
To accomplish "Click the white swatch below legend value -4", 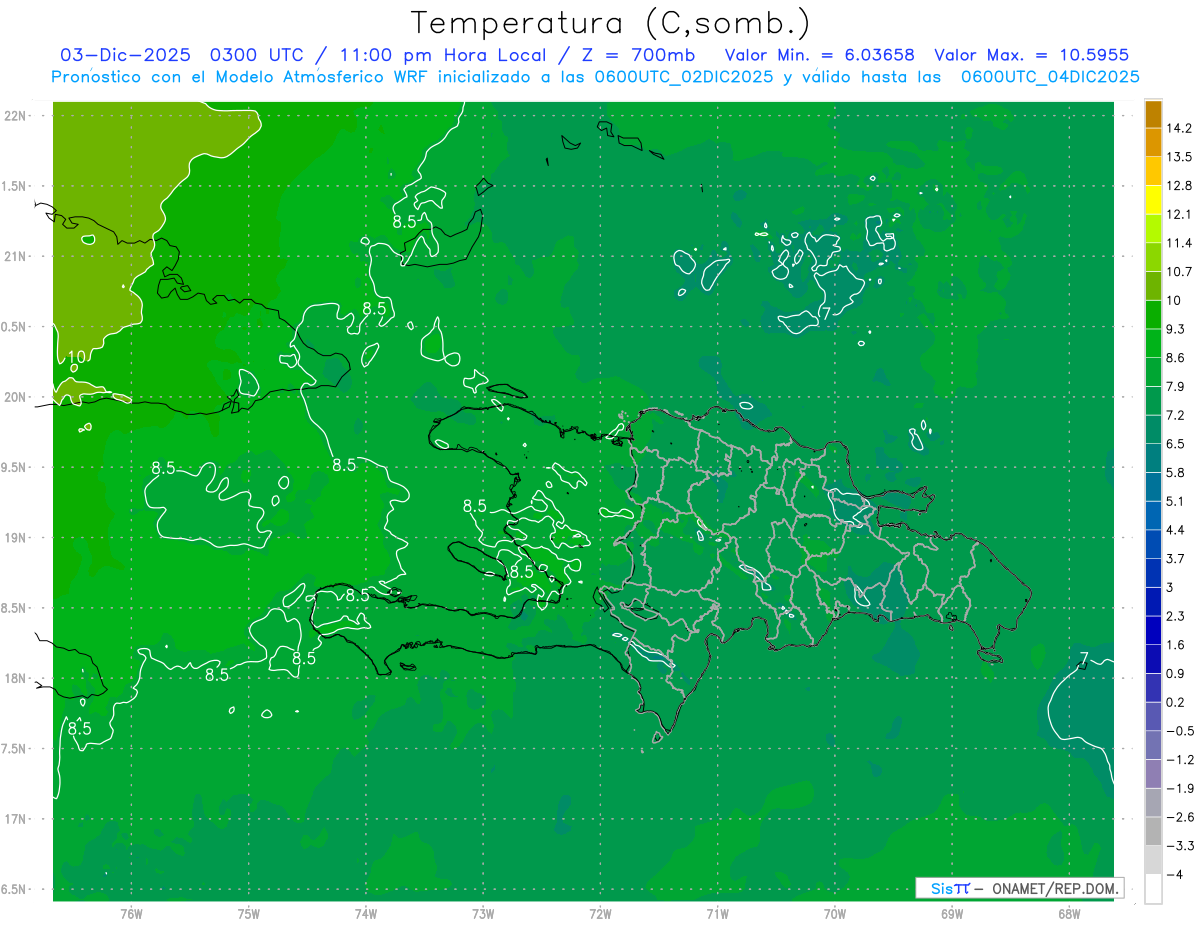I will (x=1153, y=889).
